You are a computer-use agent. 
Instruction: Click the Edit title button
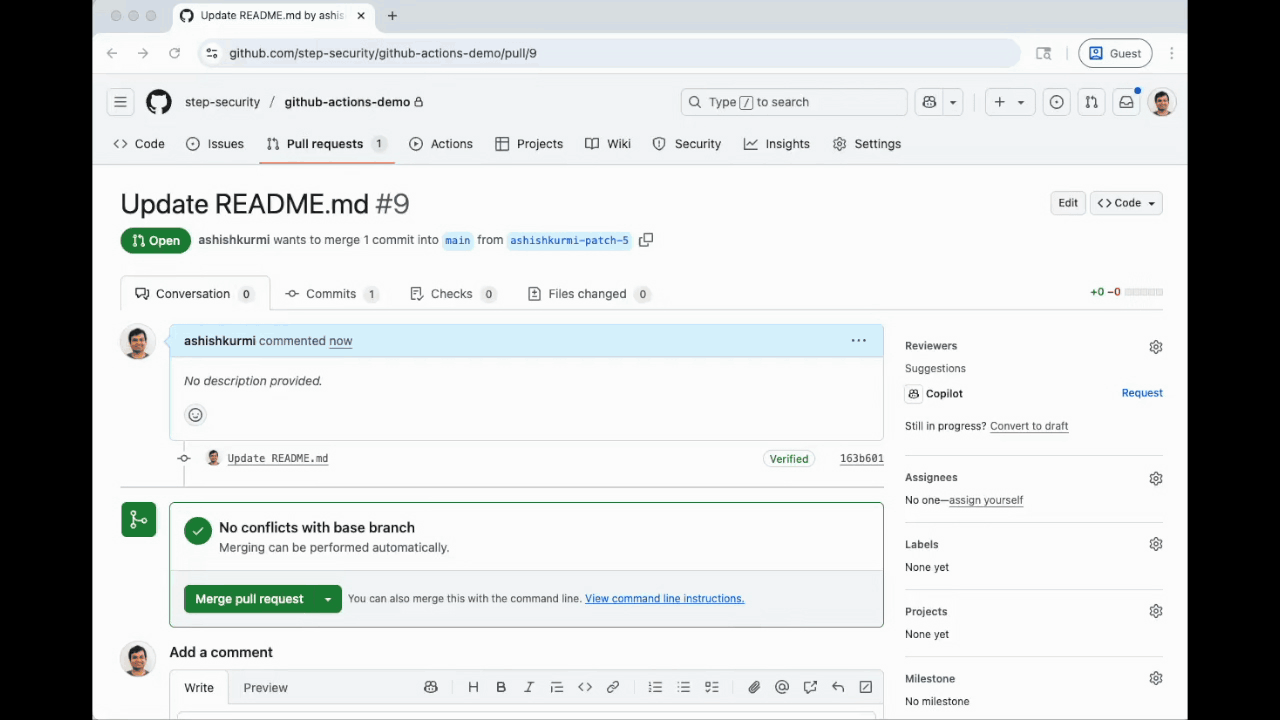pyautogui.click(x=1068, y=203)
